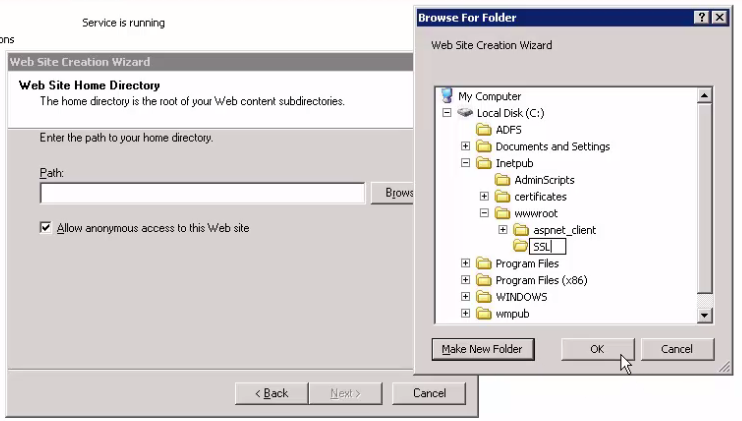Viewport: 742px width, 421px height.
Task: Confirm folder selection with OK
Action: pos(597,349)
